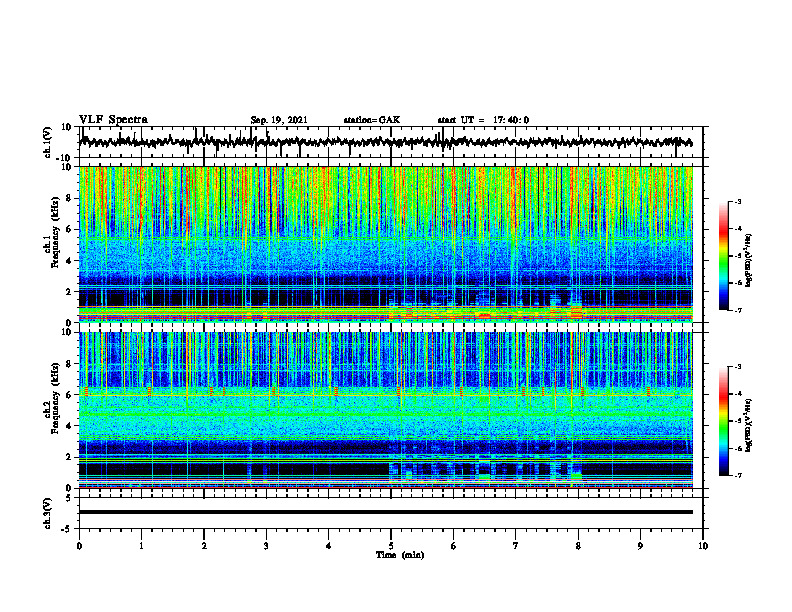Viewport: 792px width, 612px height.
Task: Select the date text "Sep. 19, 2021"
Action: coord(279,120)
